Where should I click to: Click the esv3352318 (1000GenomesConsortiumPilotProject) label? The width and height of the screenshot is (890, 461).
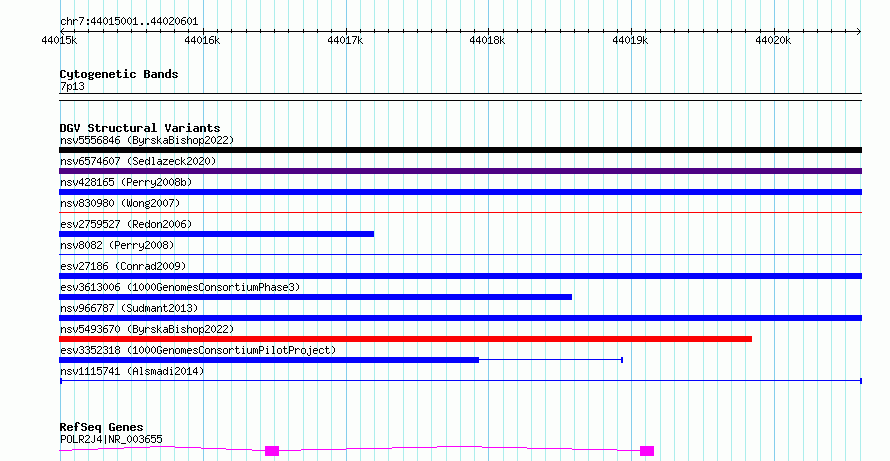pyautogui.click(x=198, y=350)
